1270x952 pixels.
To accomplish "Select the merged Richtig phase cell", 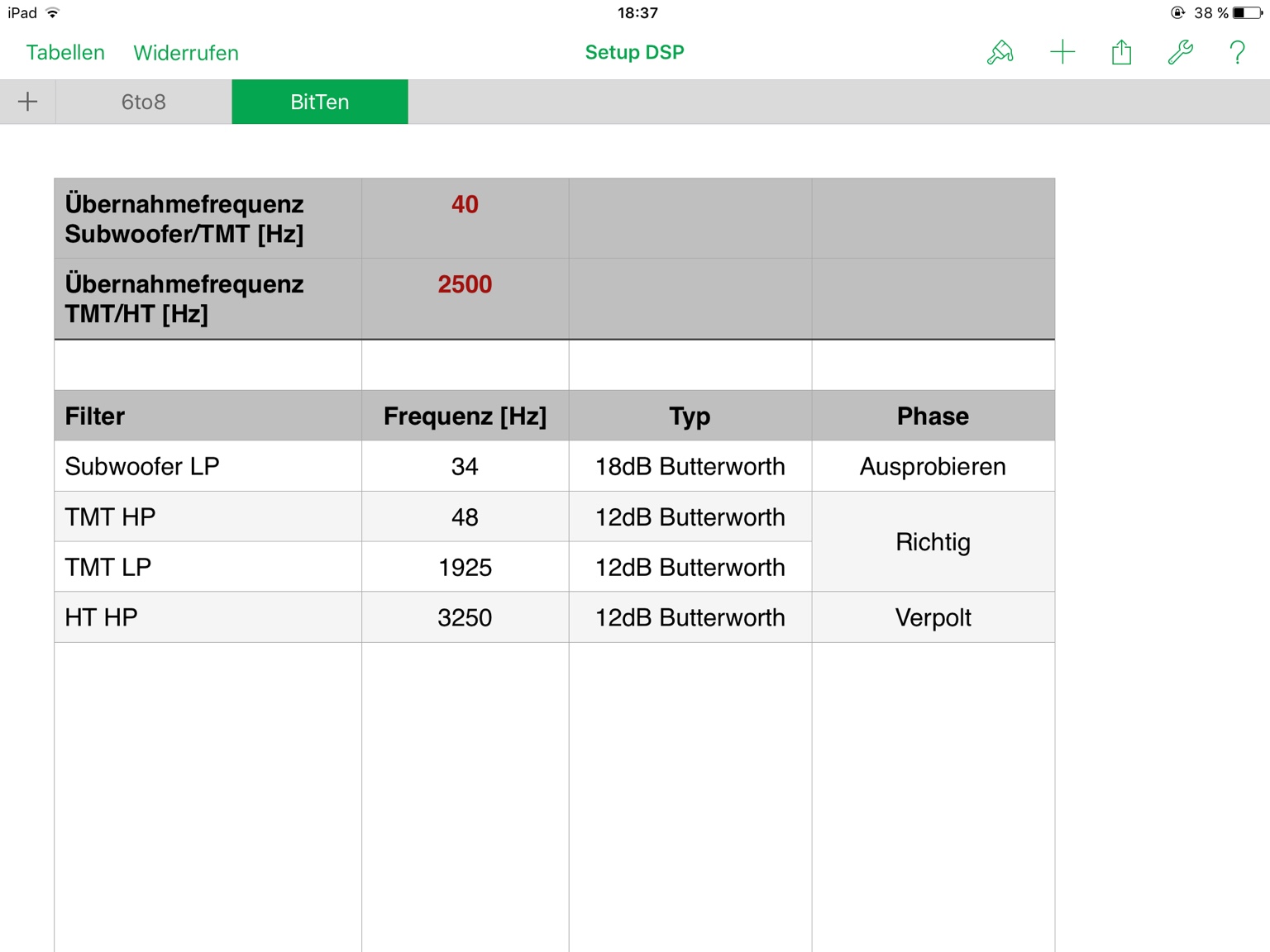I will (x=933, y=542).
